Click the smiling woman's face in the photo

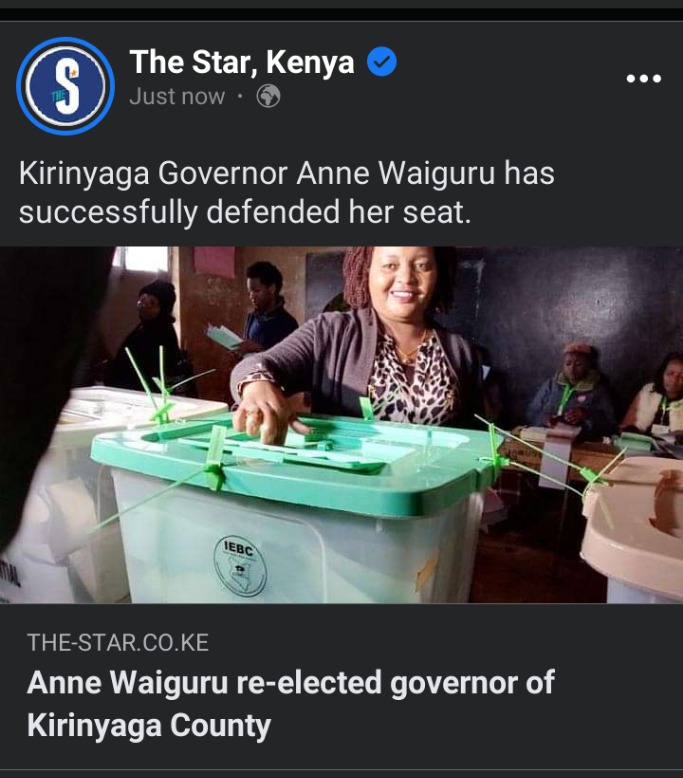pos(403,280)
